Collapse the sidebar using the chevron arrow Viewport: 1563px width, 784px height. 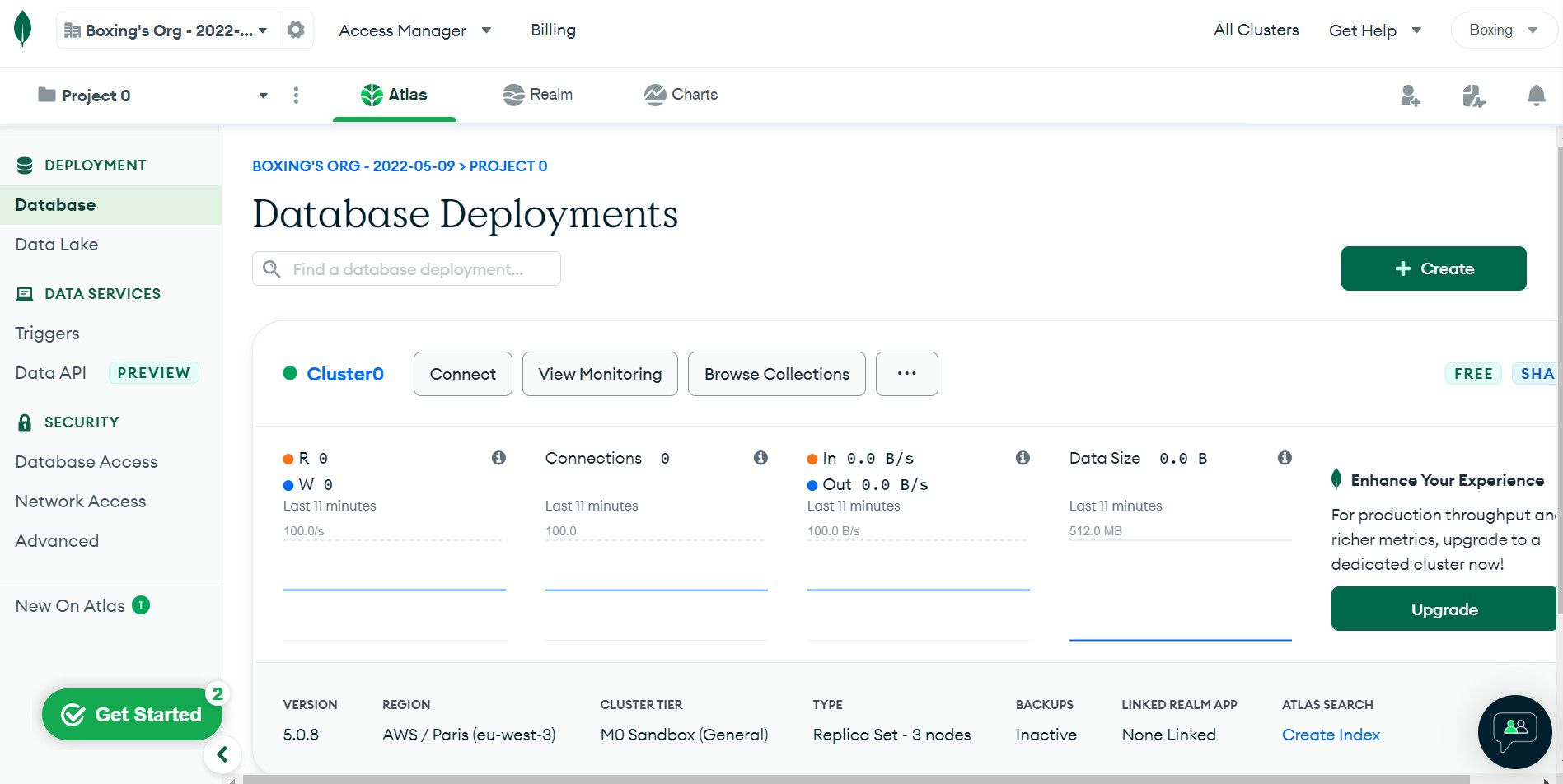(222, 754)
